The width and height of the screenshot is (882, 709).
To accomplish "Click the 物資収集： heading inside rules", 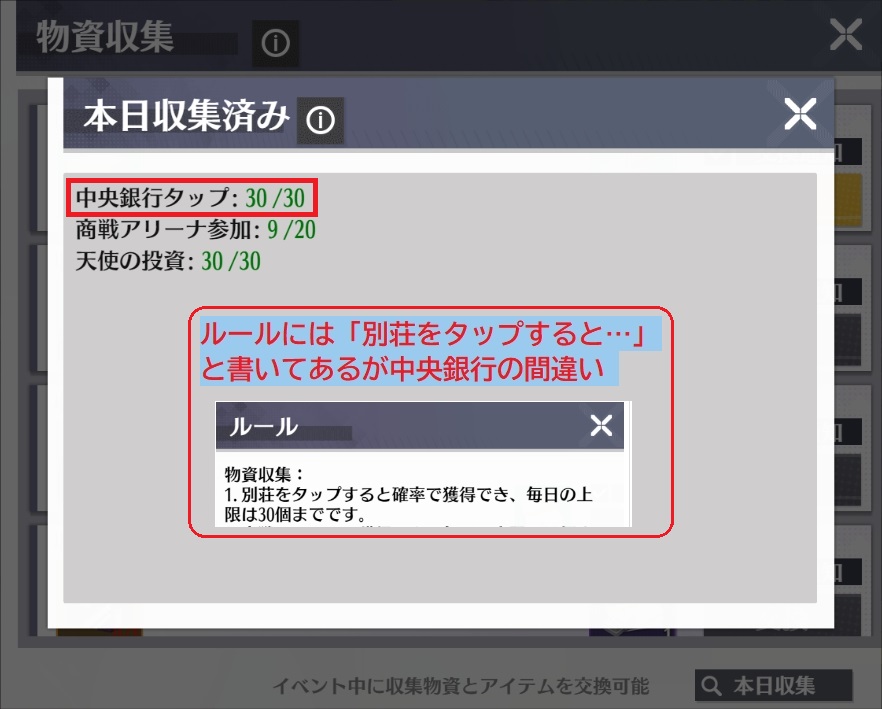I will tap(264, 474).
